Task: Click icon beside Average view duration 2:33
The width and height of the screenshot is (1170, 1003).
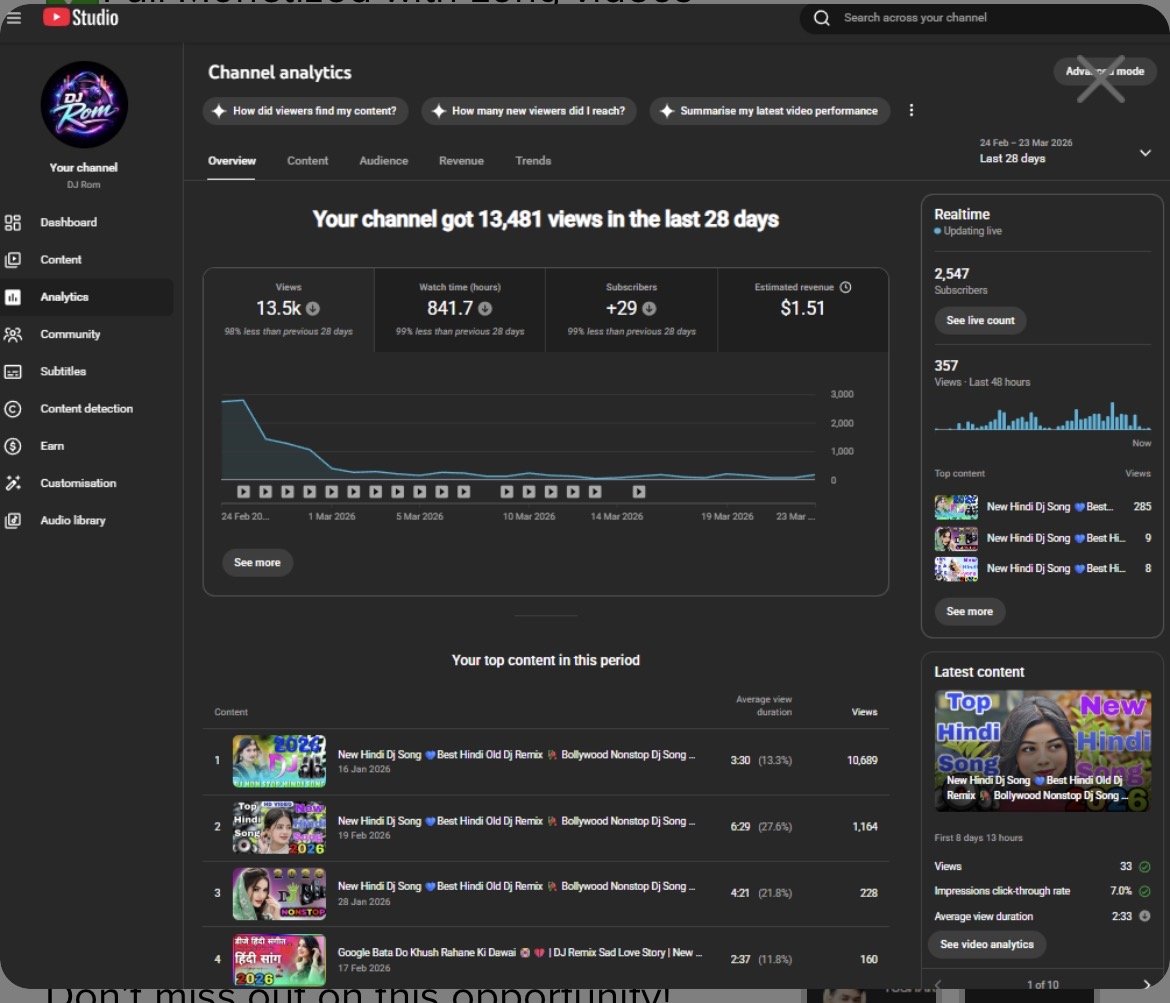Action: tap(1145, 916)
